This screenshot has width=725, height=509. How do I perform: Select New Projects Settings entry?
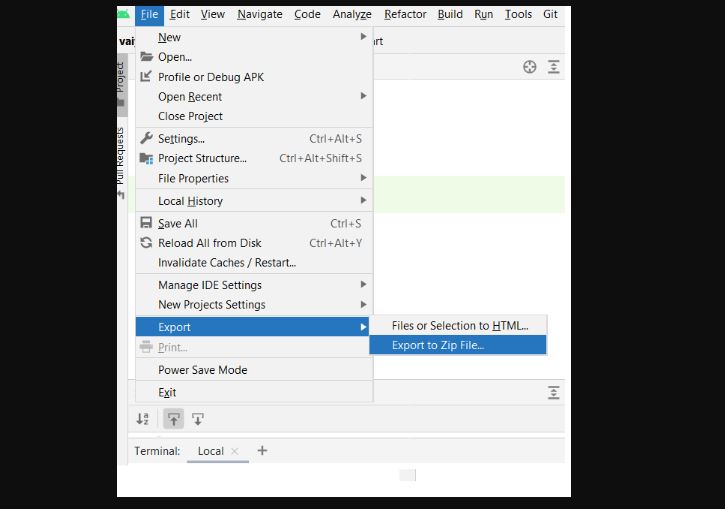click(254, 305)
